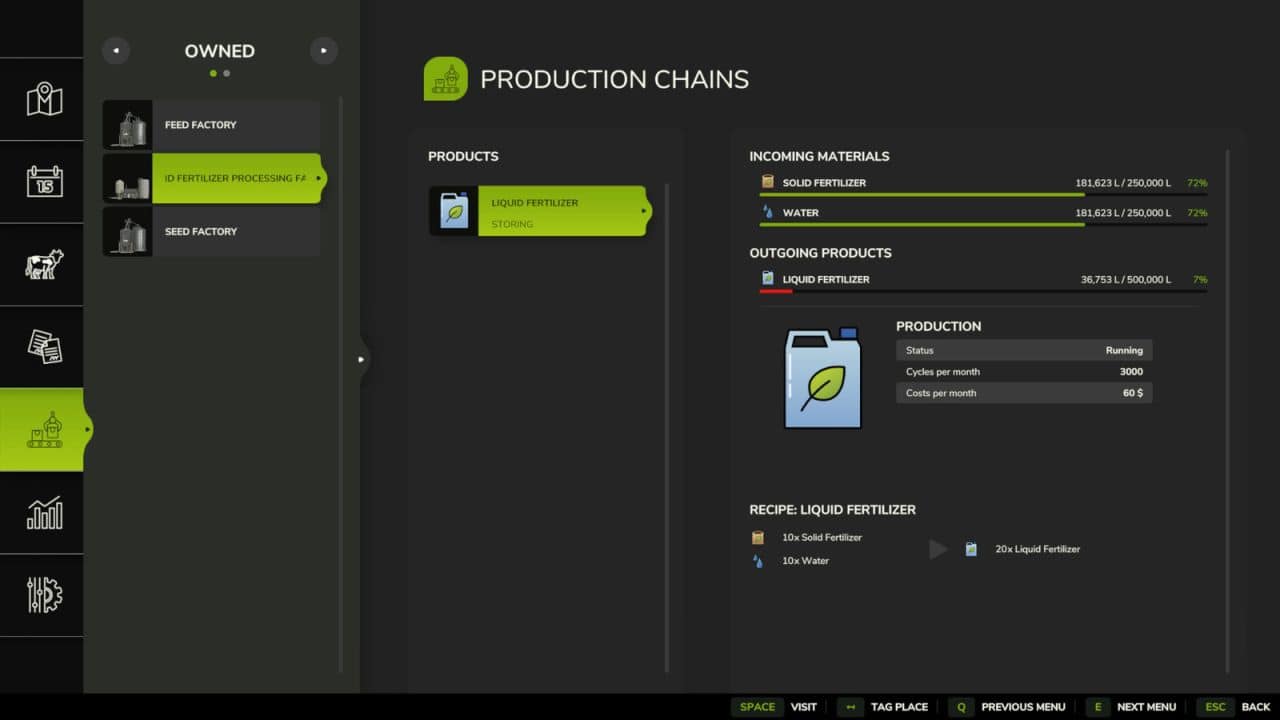Select Feed Factory from owned list

(212, 125)
